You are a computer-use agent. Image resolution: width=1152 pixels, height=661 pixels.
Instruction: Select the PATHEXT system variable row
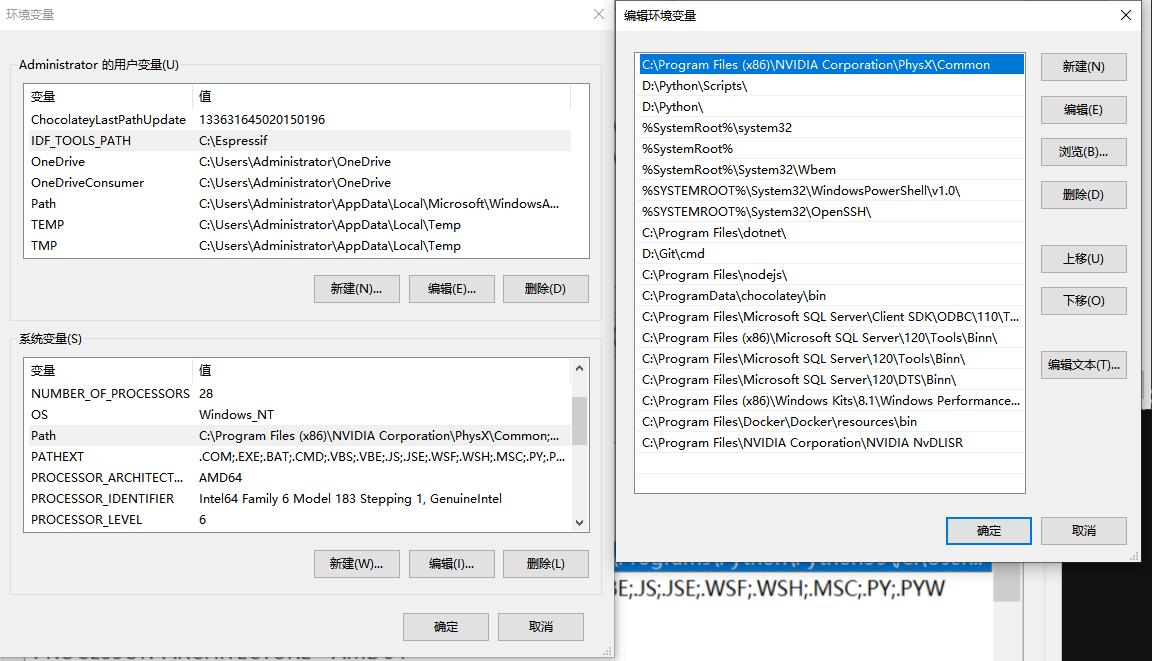[298, 457]
